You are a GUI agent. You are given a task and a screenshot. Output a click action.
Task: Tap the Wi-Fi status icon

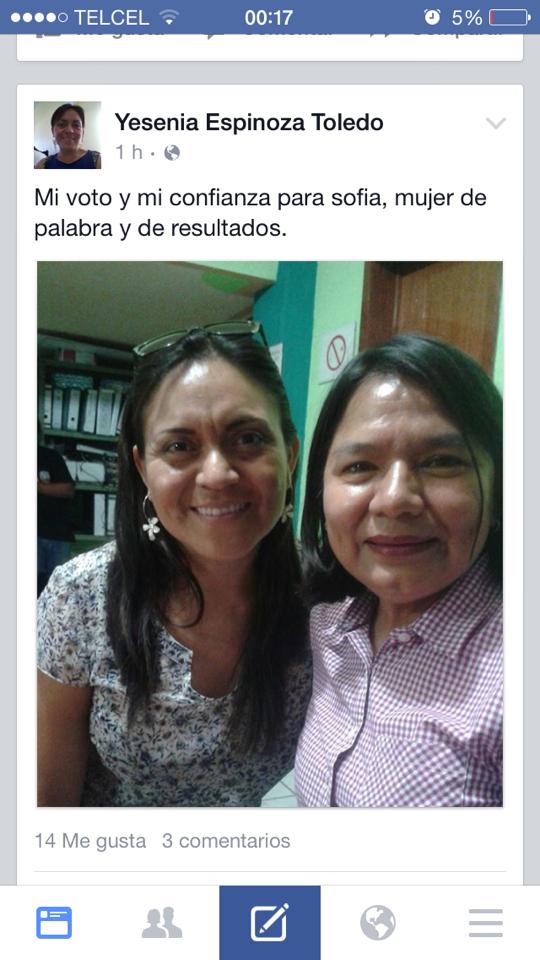(168, 17)
